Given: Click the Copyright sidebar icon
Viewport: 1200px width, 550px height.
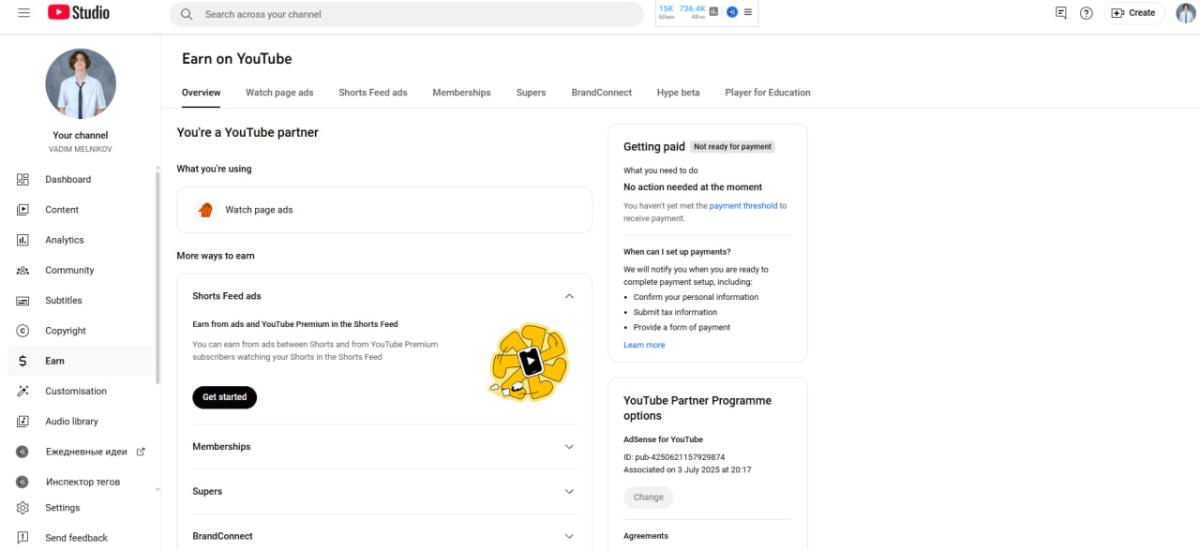Looking at the screenshot, I should 23,331.
